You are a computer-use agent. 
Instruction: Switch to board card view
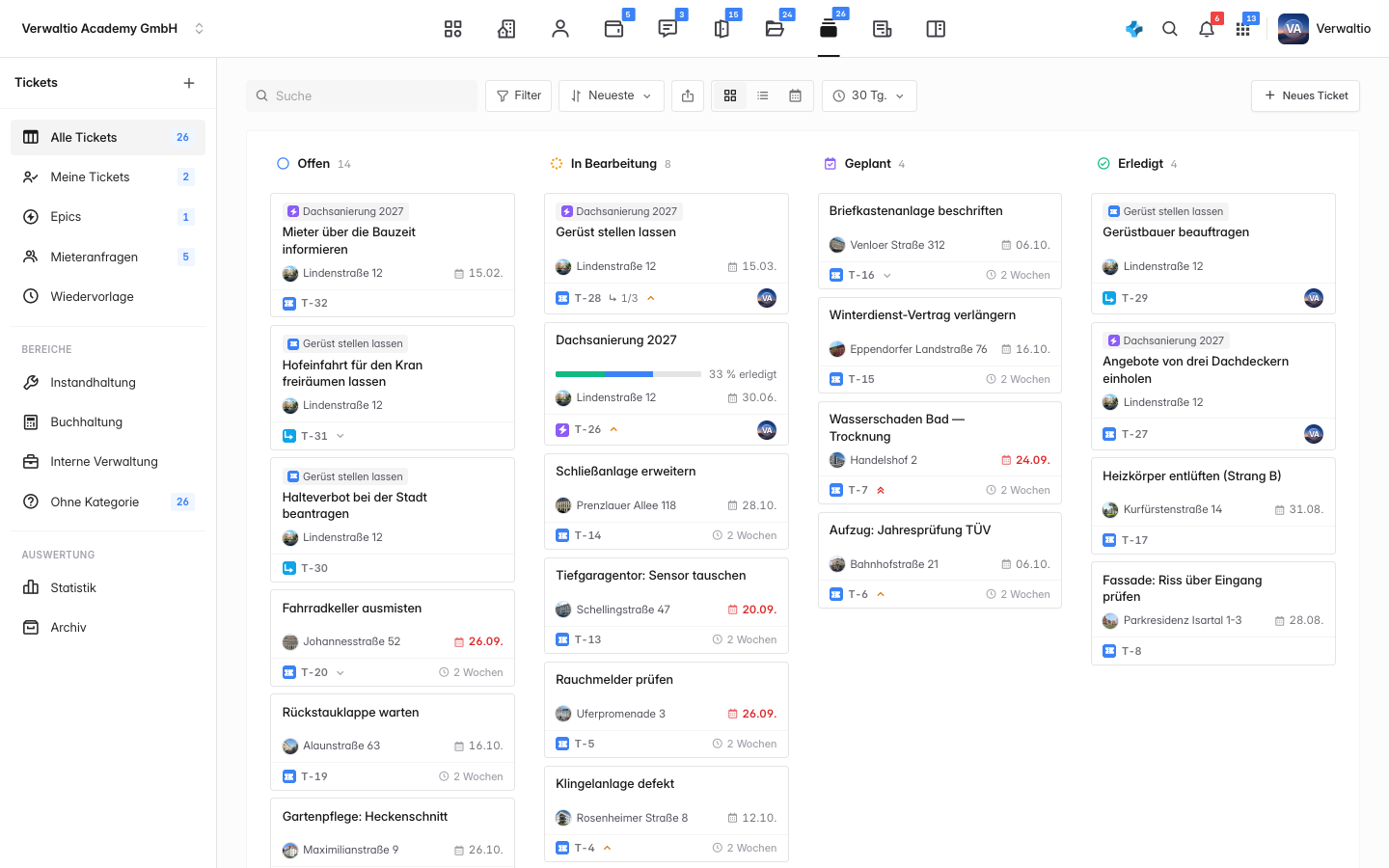point(730,95)
